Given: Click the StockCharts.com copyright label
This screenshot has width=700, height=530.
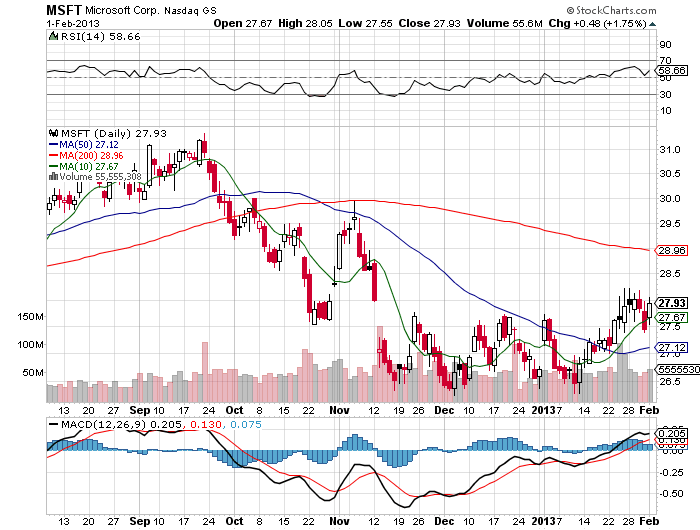Looking at the screenshot, I should 612,10.
